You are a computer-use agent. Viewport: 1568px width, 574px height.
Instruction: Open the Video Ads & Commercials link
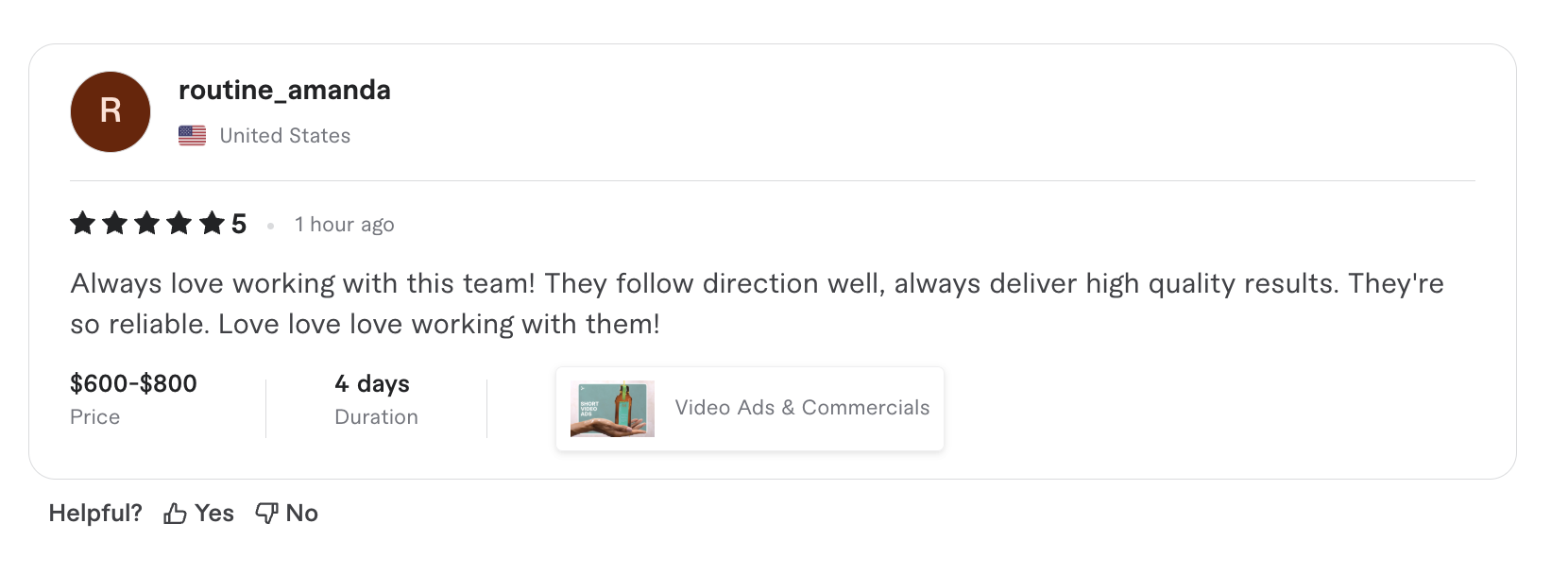tap(802, 408)
